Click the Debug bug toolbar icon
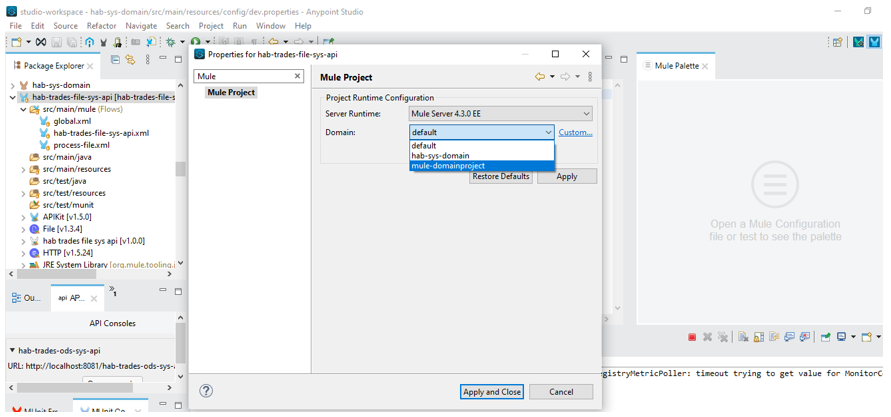Viewport: 891px width, 417px height. (170, 42)
